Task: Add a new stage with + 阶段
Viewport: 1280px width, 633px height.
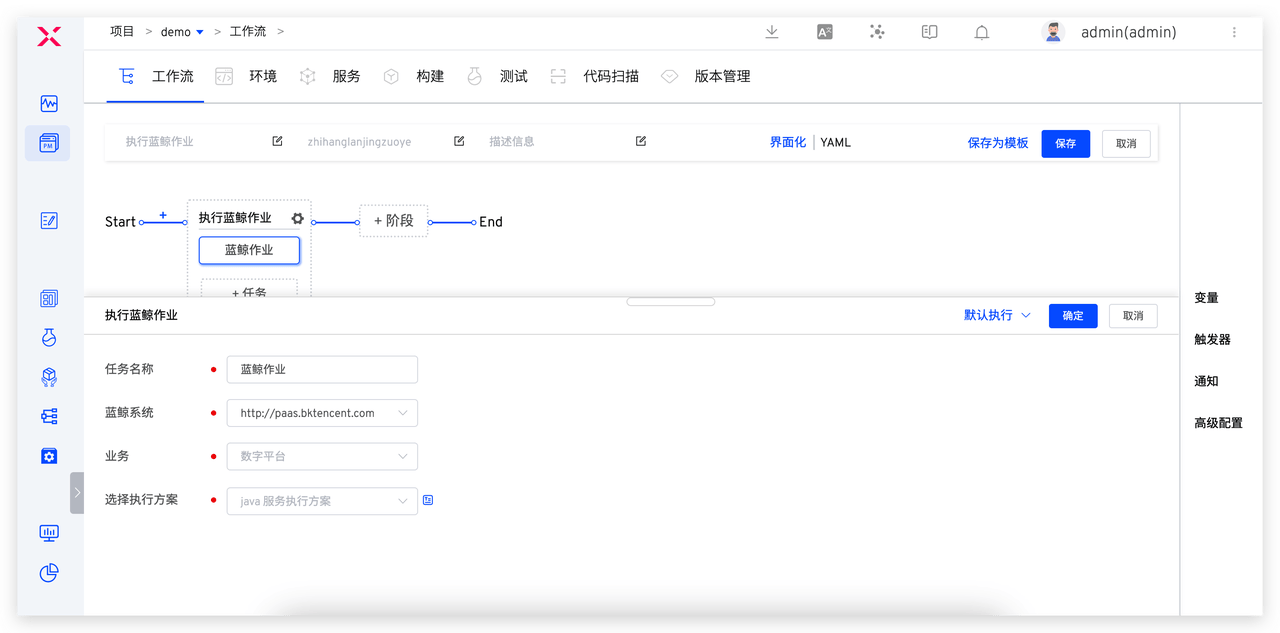Action: pos(394,221)
